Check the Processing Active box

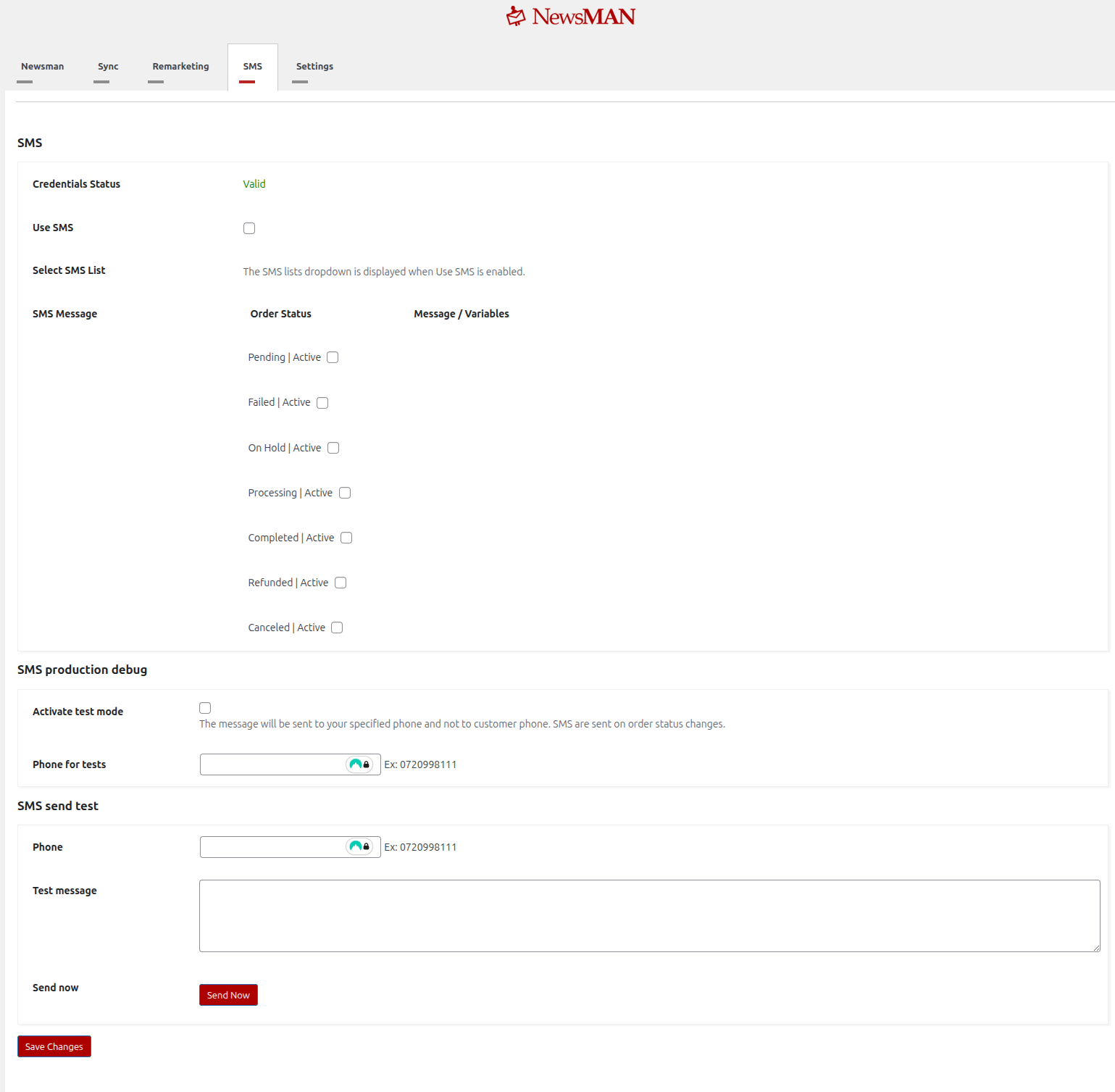click(345, 493)
